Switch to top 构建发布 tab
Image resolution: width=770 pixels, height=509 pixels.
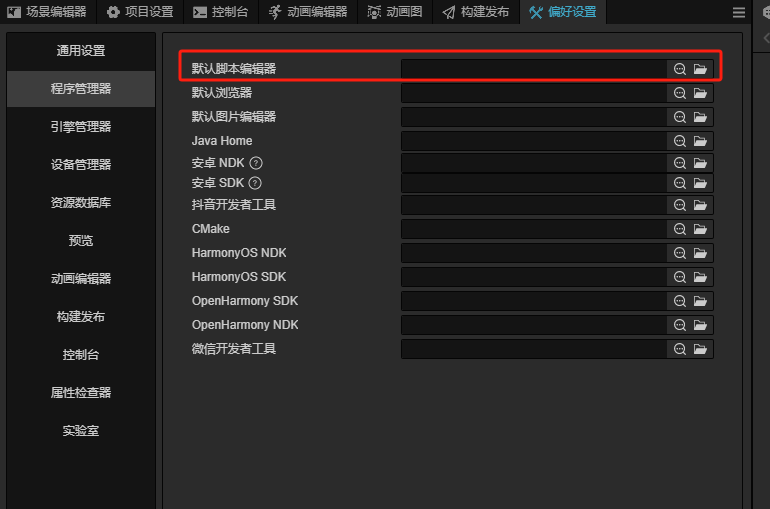[476, 12]
